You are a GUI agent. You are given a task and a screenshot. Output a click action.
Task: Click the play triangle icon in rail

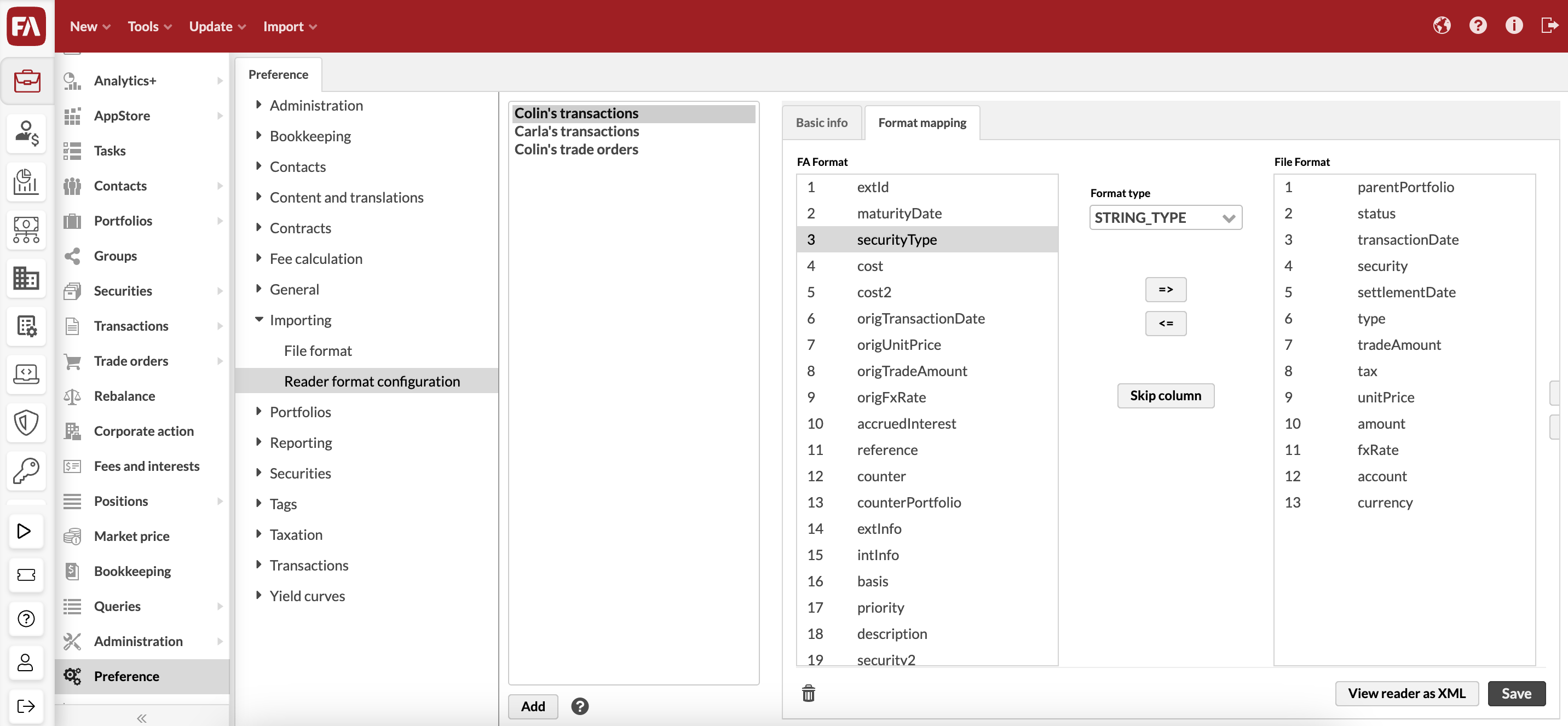[x=26, y=531]
